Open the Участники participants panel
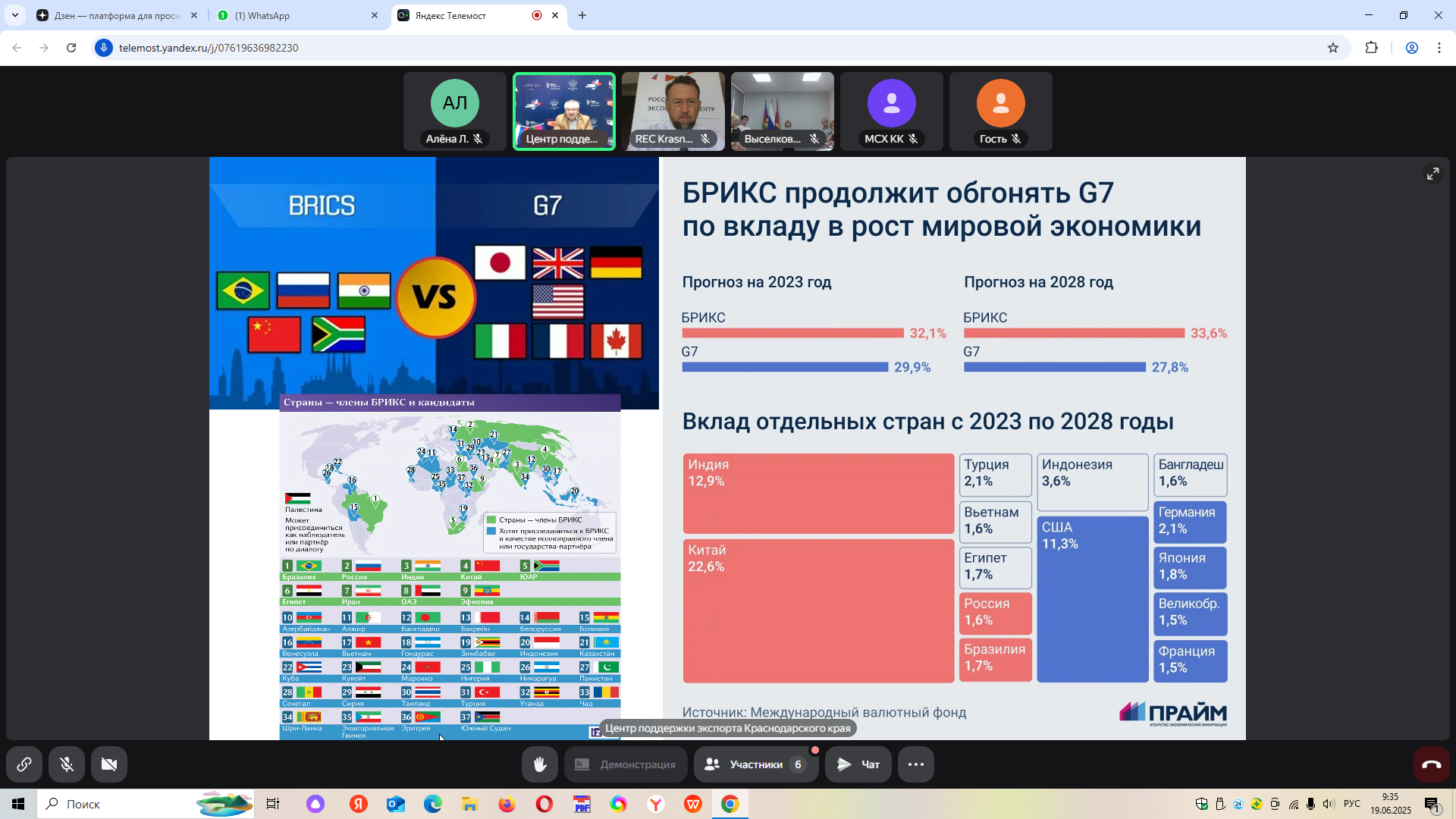The image size is (1456, 819). click(755, 764)
